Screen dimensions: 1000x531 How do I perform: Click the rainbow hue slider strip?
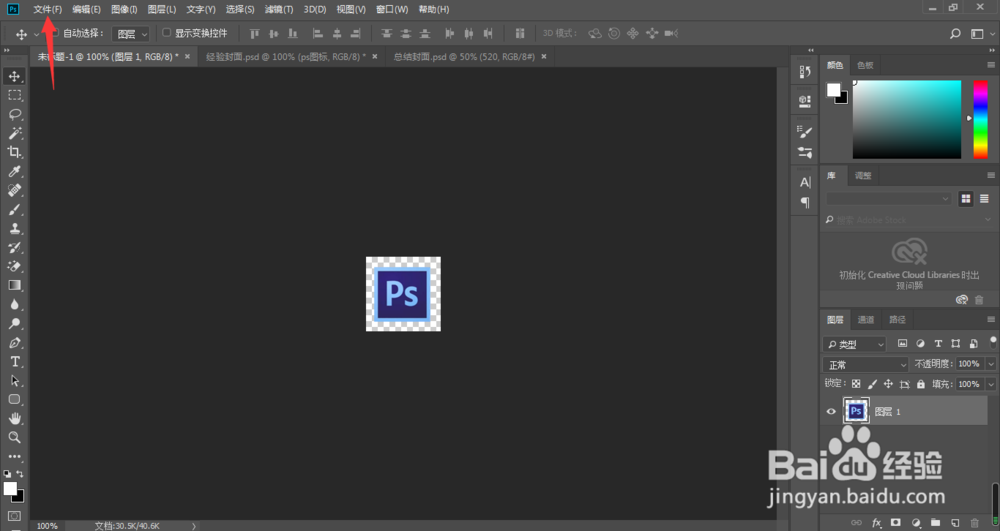[980, 119]
